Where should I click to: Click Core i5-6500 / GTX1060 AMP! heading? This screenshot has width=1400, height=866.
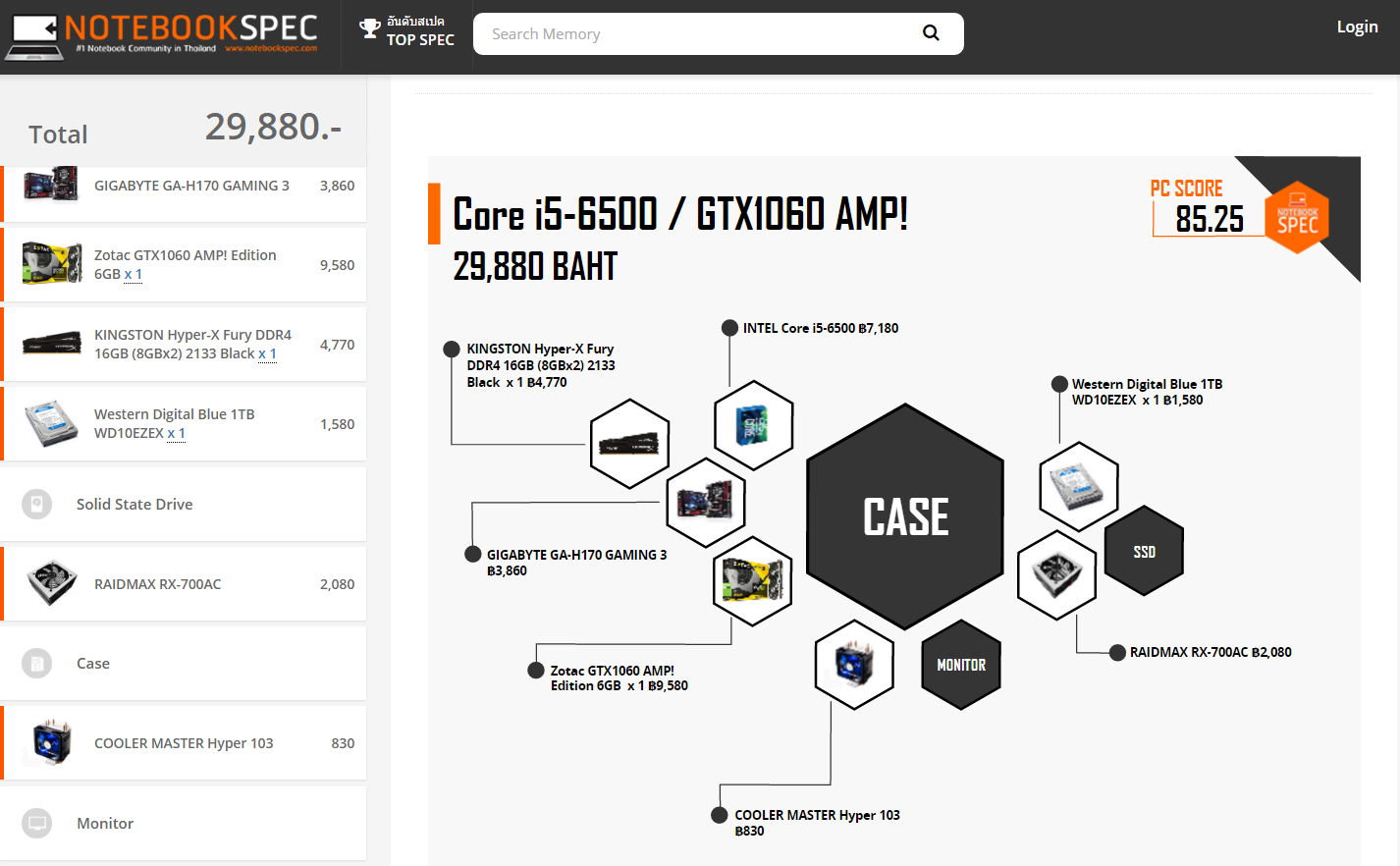680,214
